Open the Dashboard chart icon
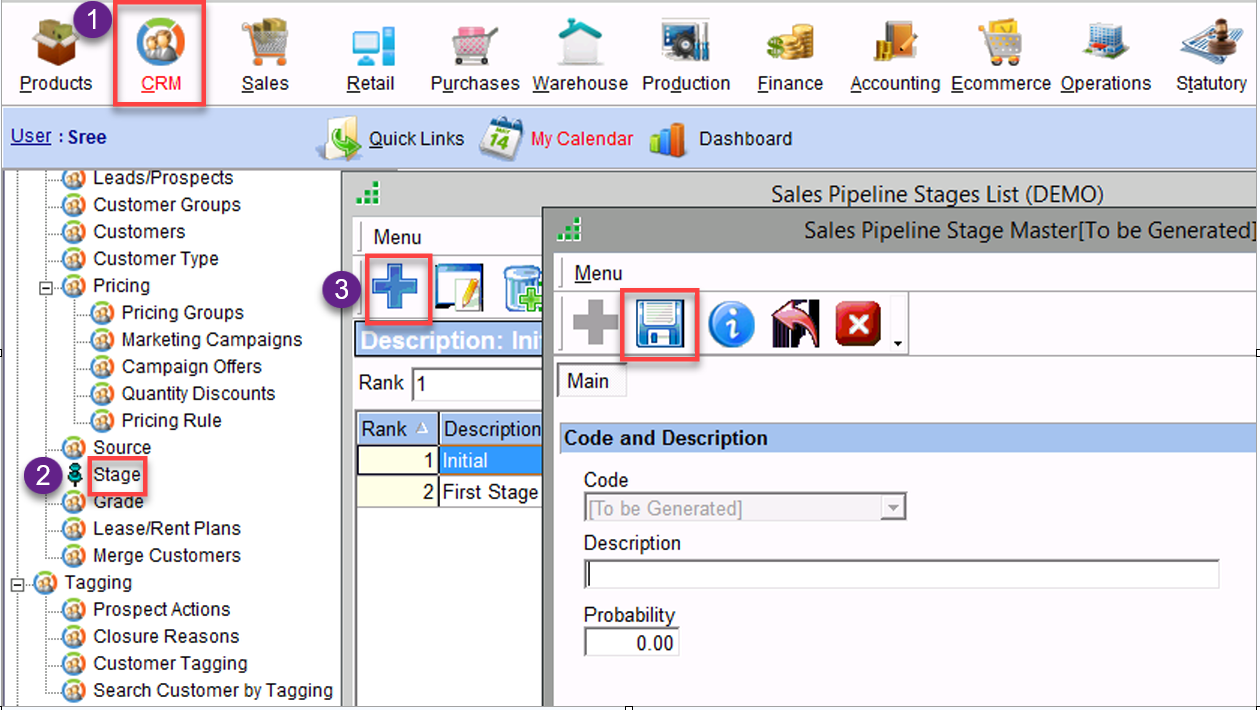 [x=668, y=139]
